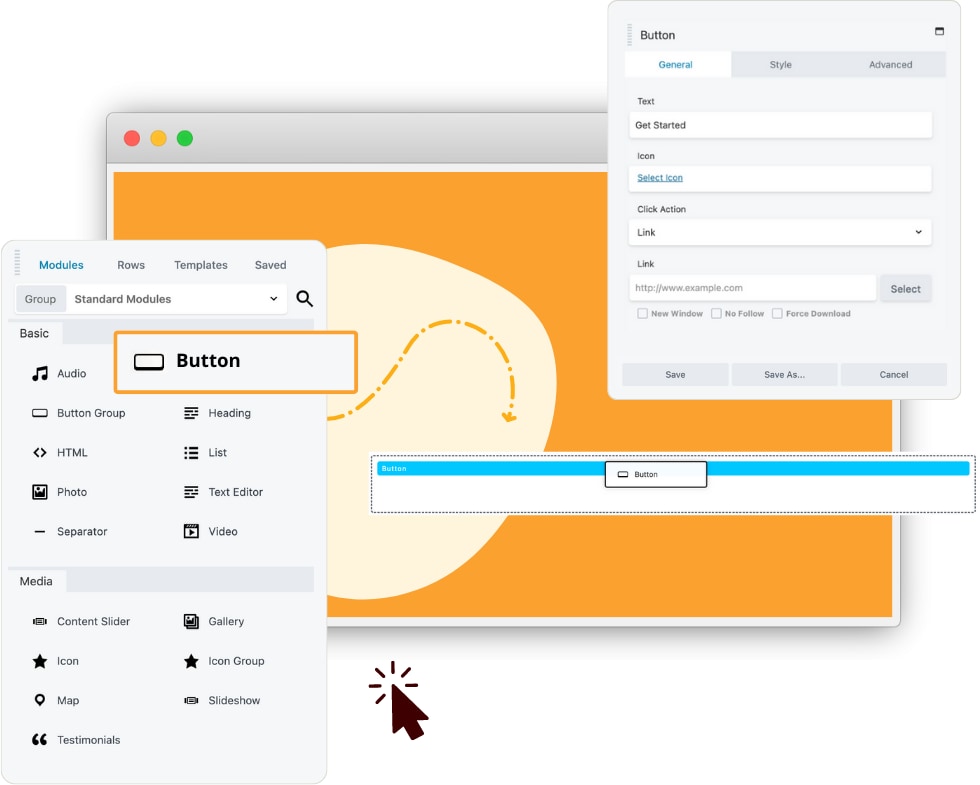Screen dimensions: 980x785
Task: Select the highlighted Button module
Action: 235,362
